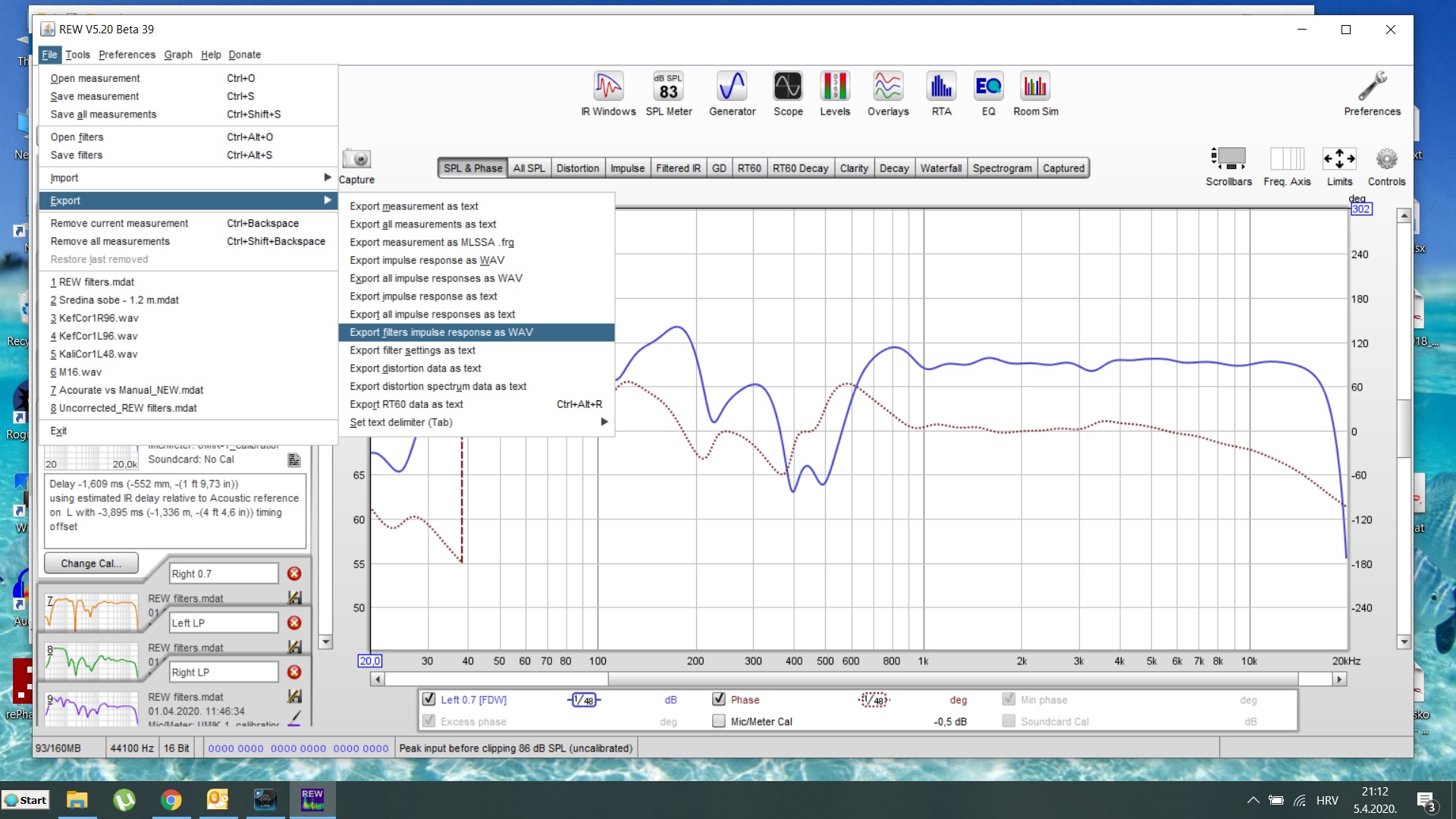Switch to the Captured tab
Screen dimensions: 1456x819
tap(1063, 168)
